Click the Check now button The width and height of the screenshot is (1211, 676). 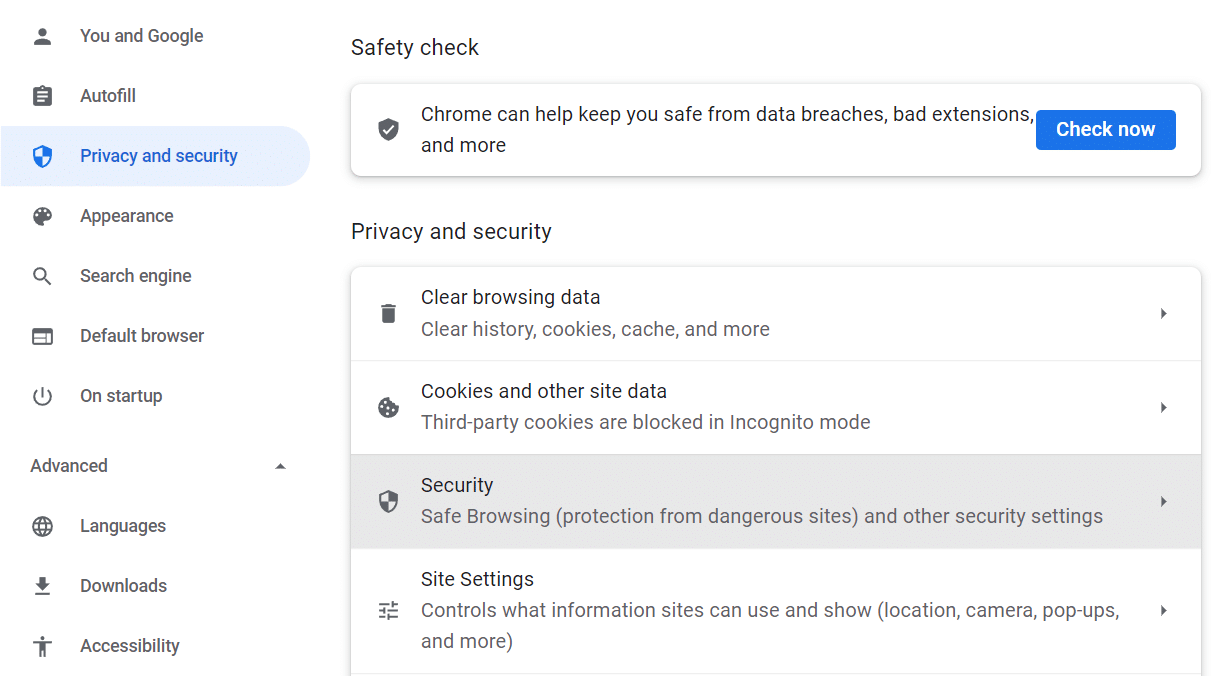tap(1105, 129)
